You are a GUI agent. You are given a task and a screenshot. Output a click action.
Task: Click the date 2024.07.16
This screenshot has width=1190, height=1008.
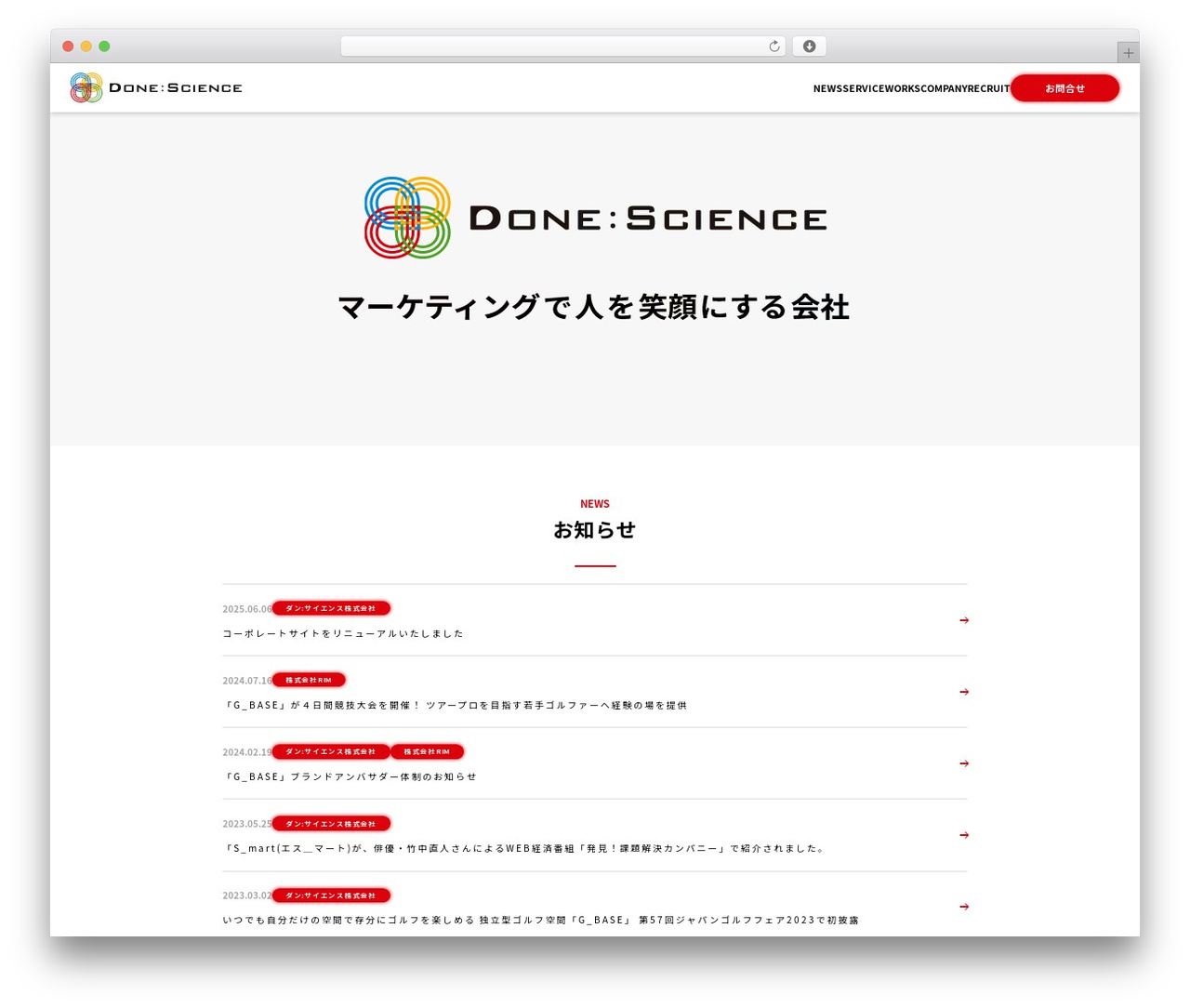pos(247,681)
